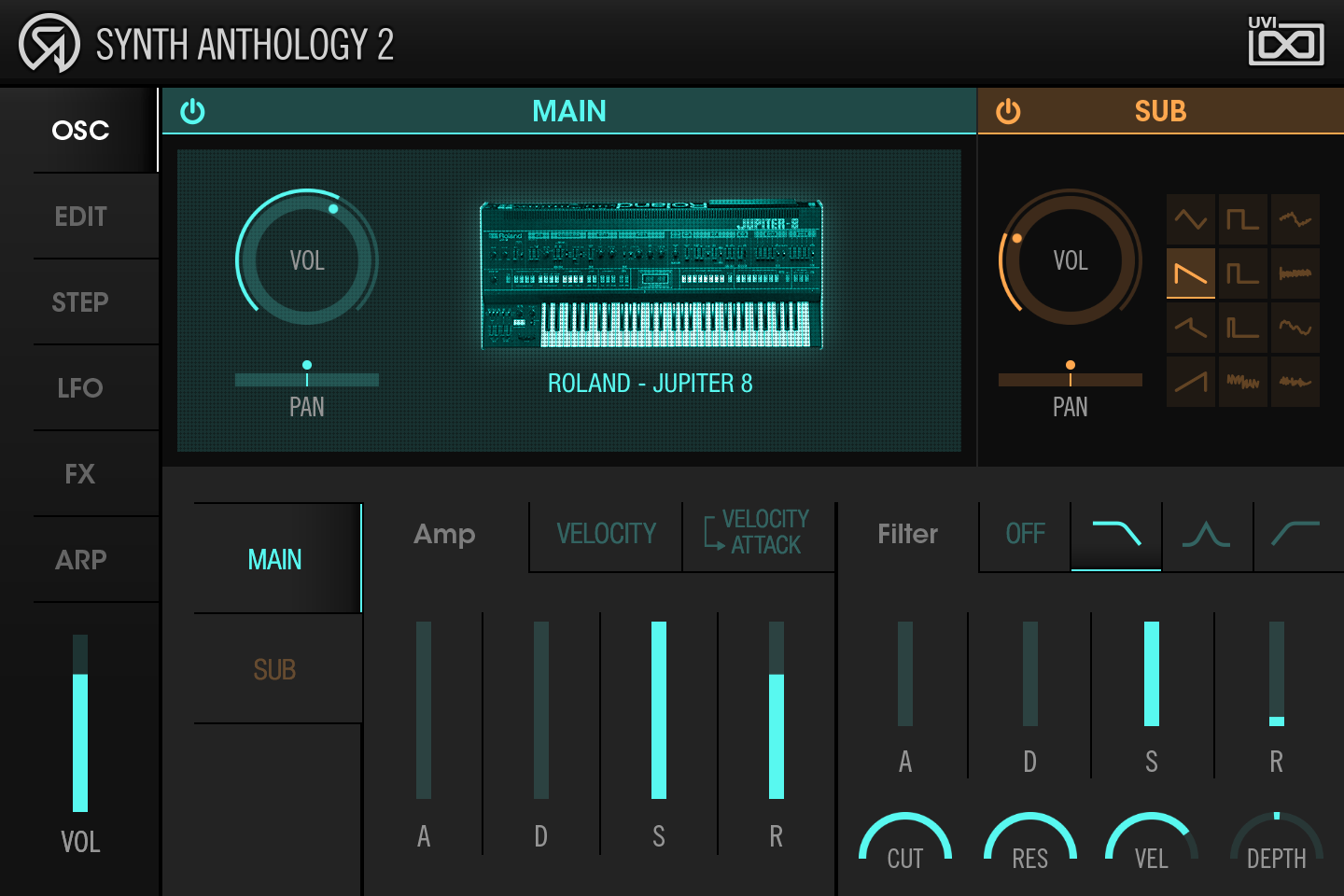Click the Jupiter 8 synth image
1344x896 pixels.
[x=651, y=274]
